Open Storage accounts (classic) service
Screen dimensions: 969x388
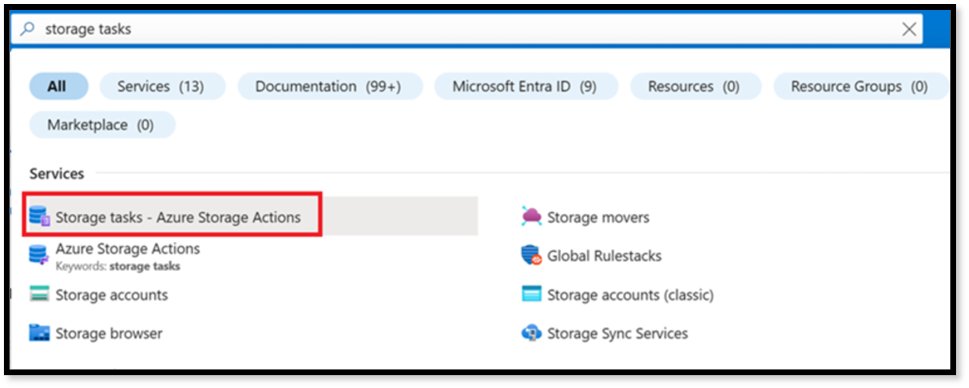[x=630, y=295]
